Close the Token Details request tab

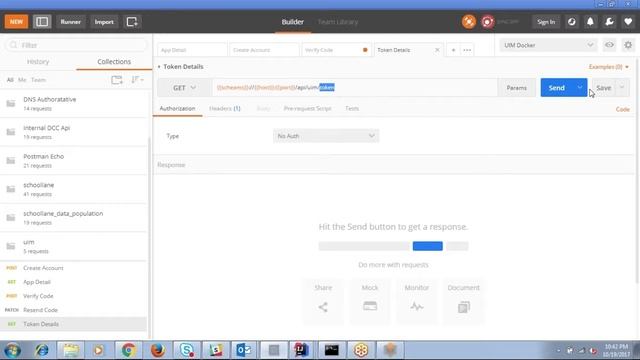click(437, 50)
